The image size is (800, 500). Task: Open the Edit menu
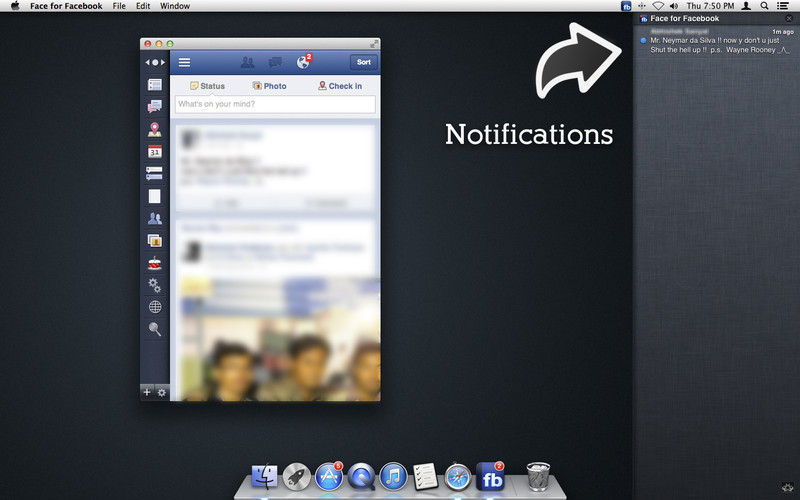click(143, 6)
